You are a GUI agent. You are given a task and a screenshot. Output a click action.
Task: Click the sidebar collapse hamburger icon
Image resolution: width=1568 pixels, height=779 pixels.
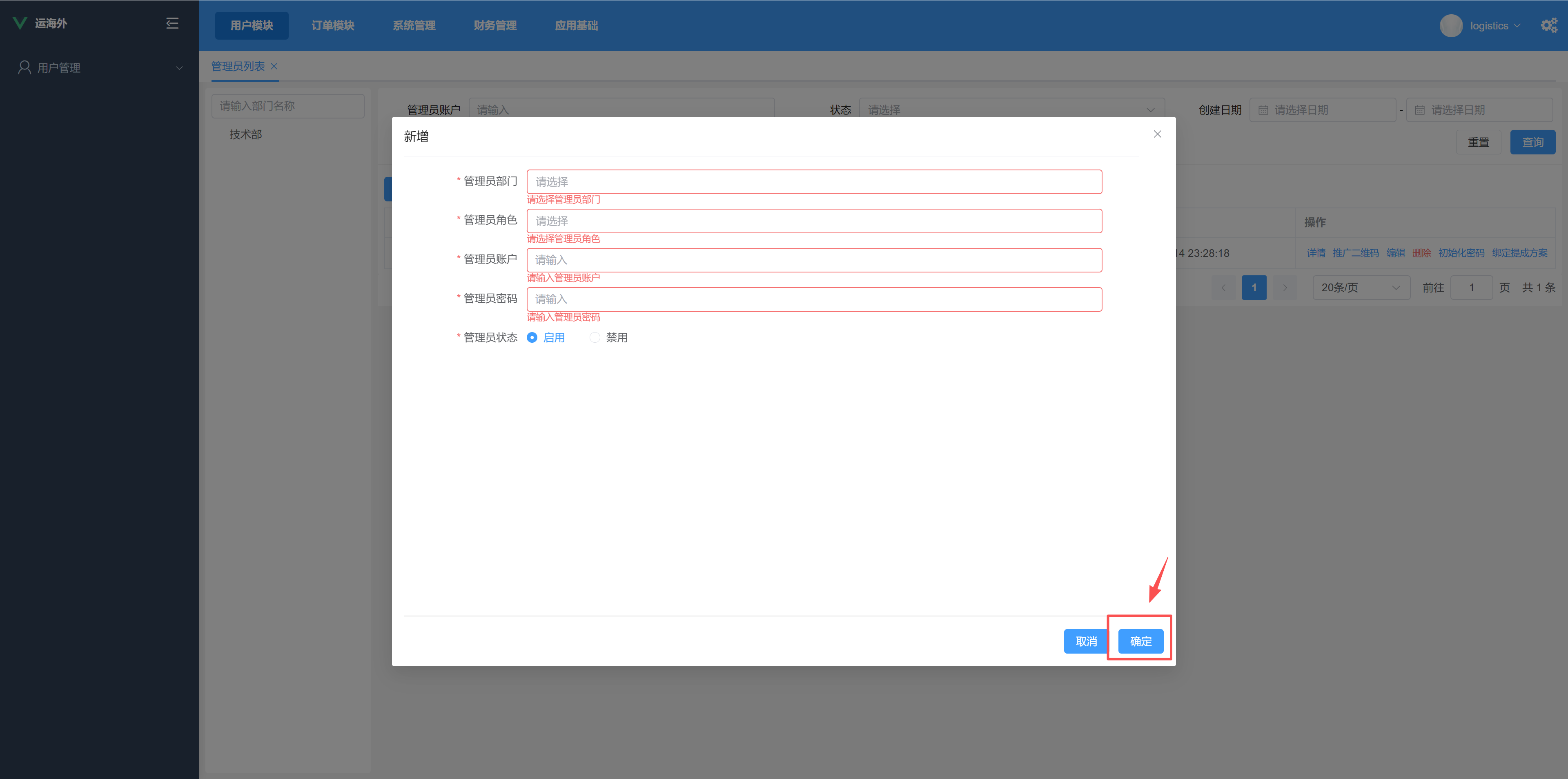pyautogui.click(x=172, y=23)
